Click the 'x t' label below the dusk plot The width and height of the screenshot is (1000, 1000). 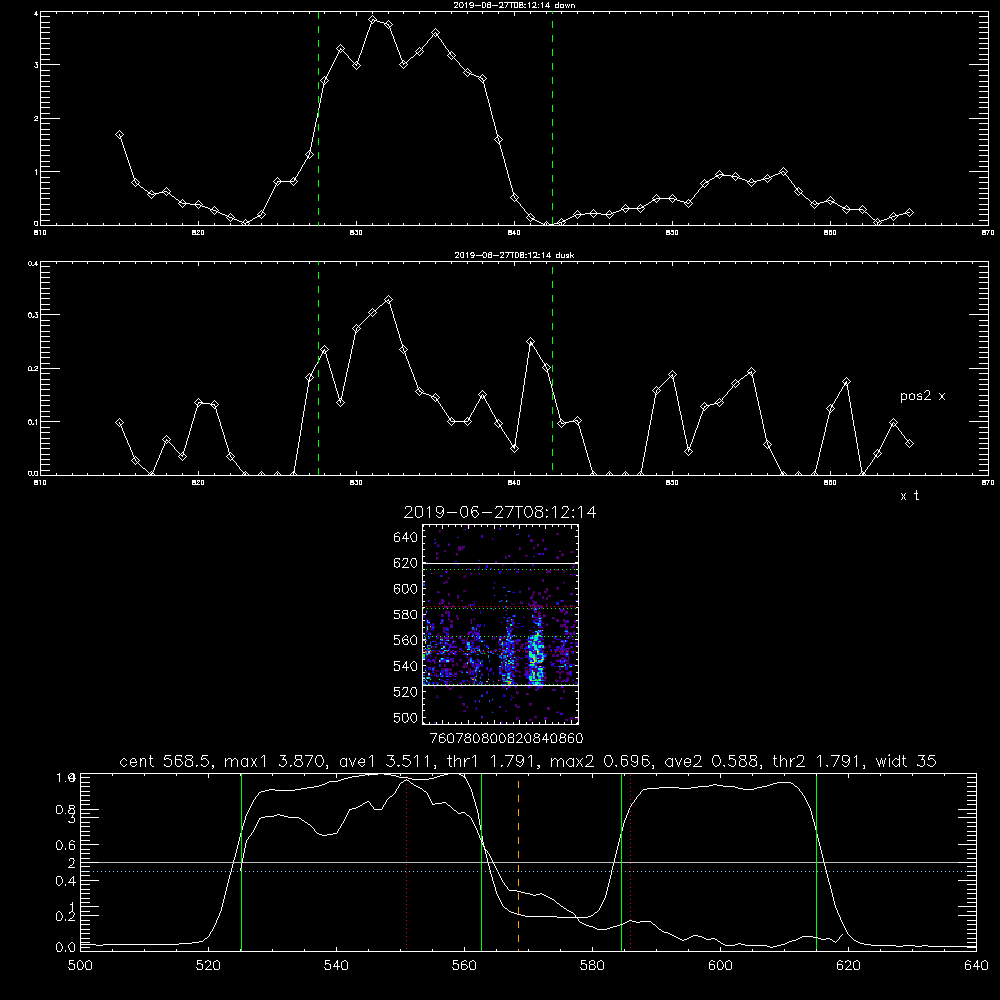pos(909,496)
